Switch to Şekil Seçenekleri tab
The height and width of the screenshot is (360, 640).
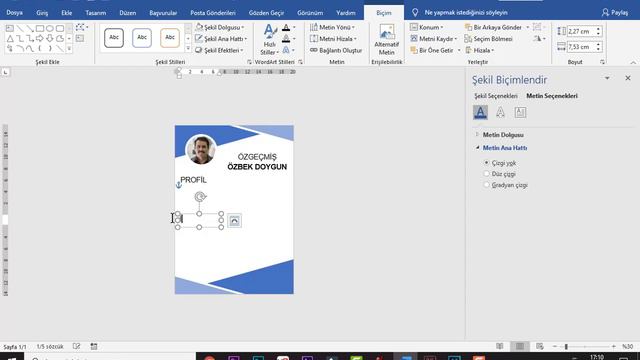pos(496,96)
